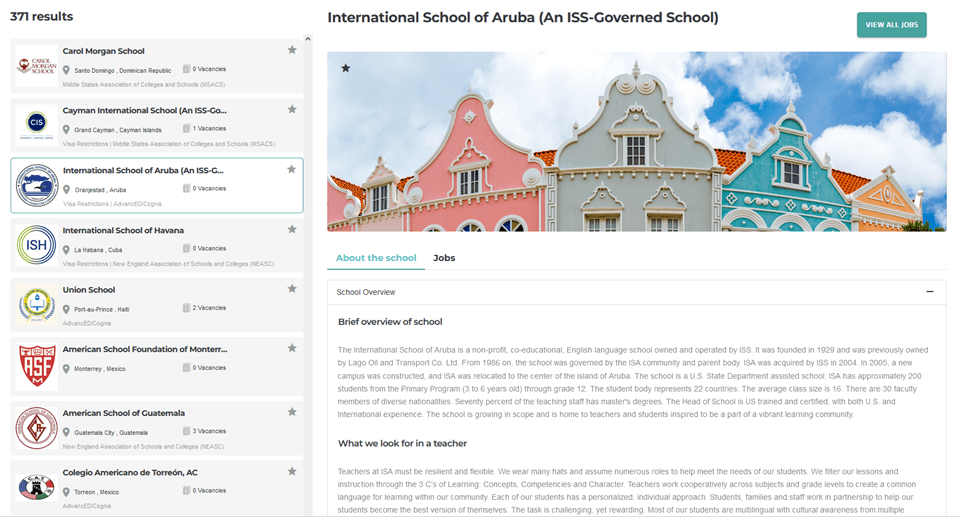The width and height of the screenshot is (960, 517).
Task: Click the ASF Monterrey shield logo
Action: pyautogui.click(x=37, y=366)
